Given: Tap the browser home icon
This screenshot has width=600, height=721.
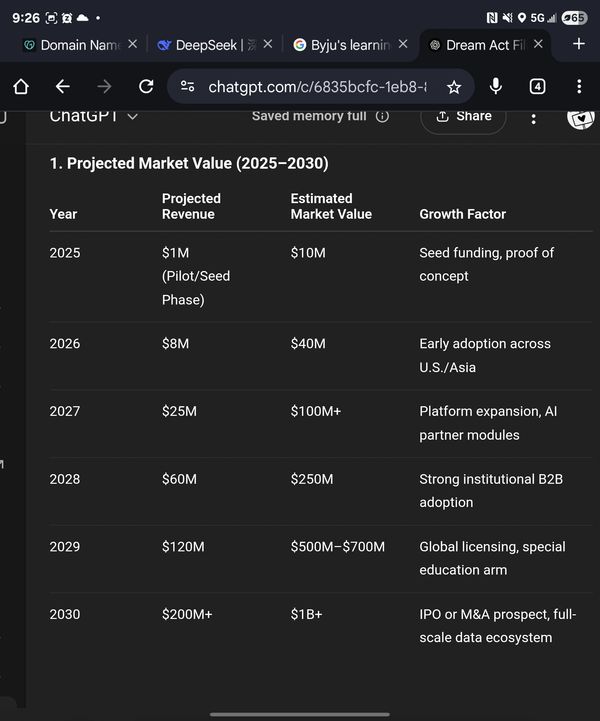Looking at the screenshot, I should pyautogui.click(x=21, y=87).
